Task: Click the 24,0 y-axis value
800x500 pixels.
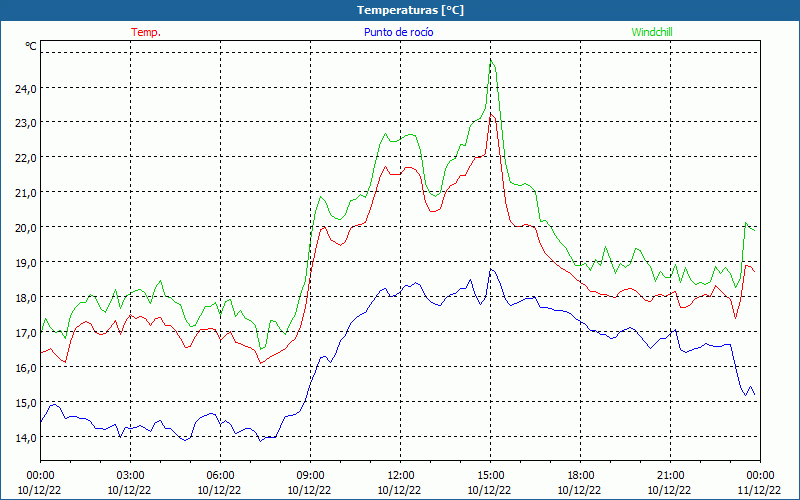Action: tap(25, 89)
